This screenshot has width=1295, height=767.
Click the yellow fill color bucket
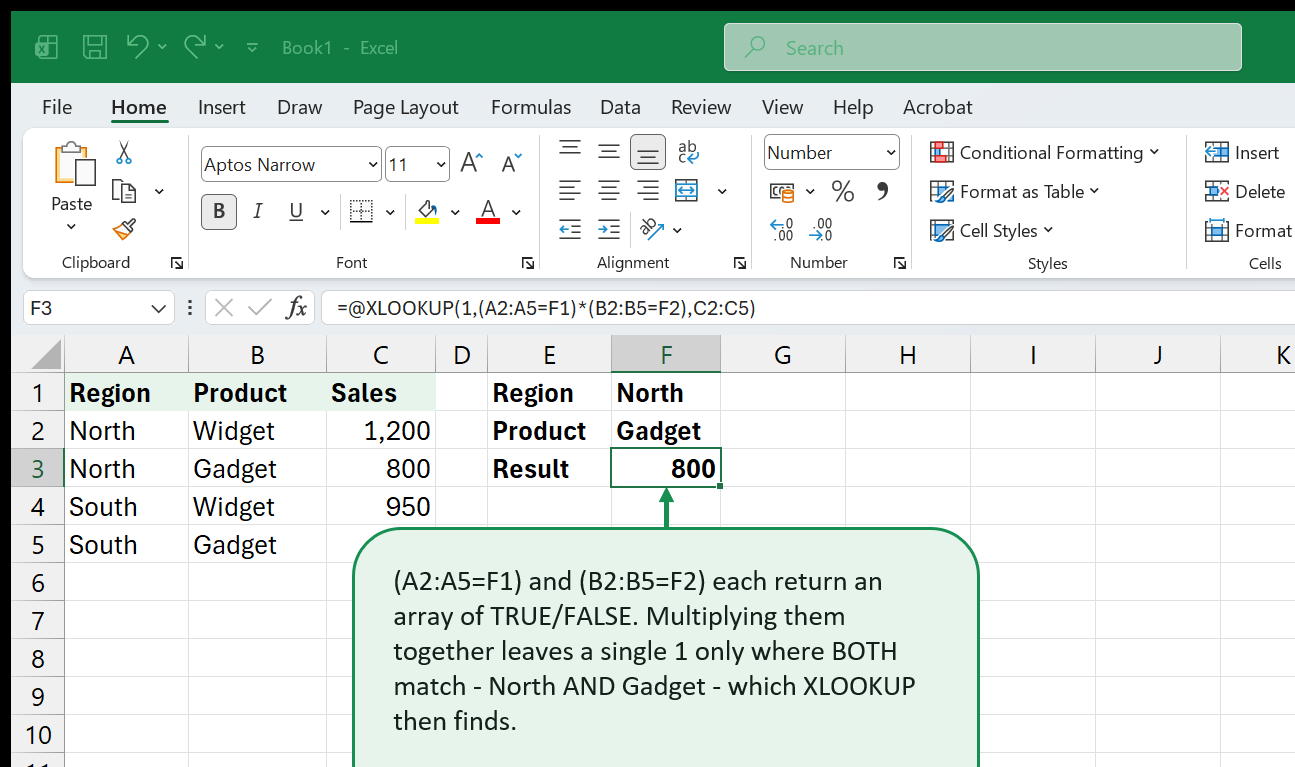pos(427,211)
